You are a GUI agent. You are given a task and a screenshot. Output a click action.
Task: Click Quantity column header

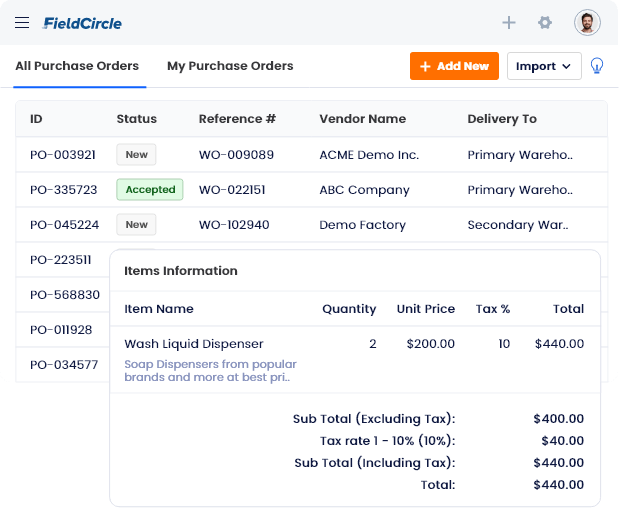point(349,309)
